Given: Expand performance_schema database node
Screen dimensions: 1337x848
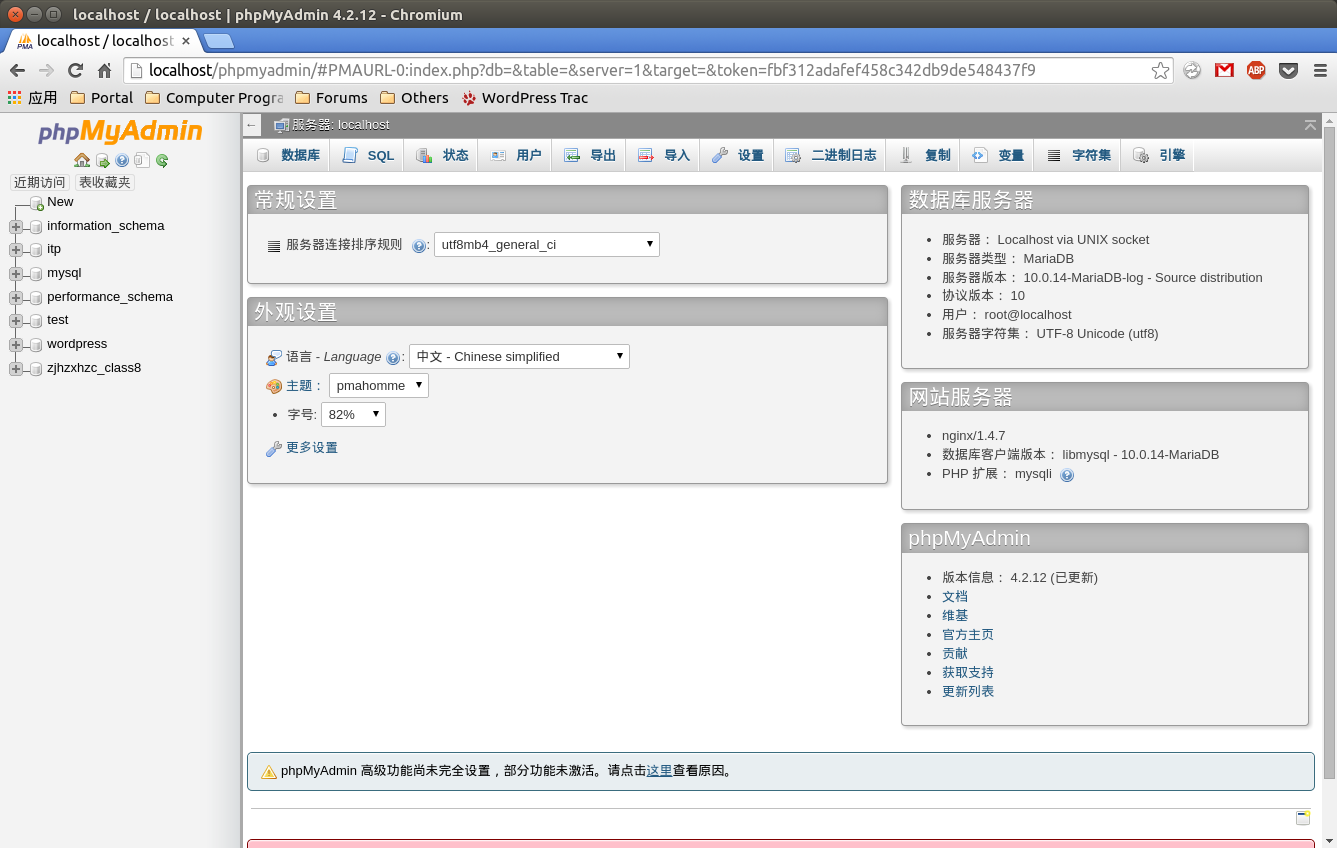Looking at the screenshot, I should pos(15,298).
